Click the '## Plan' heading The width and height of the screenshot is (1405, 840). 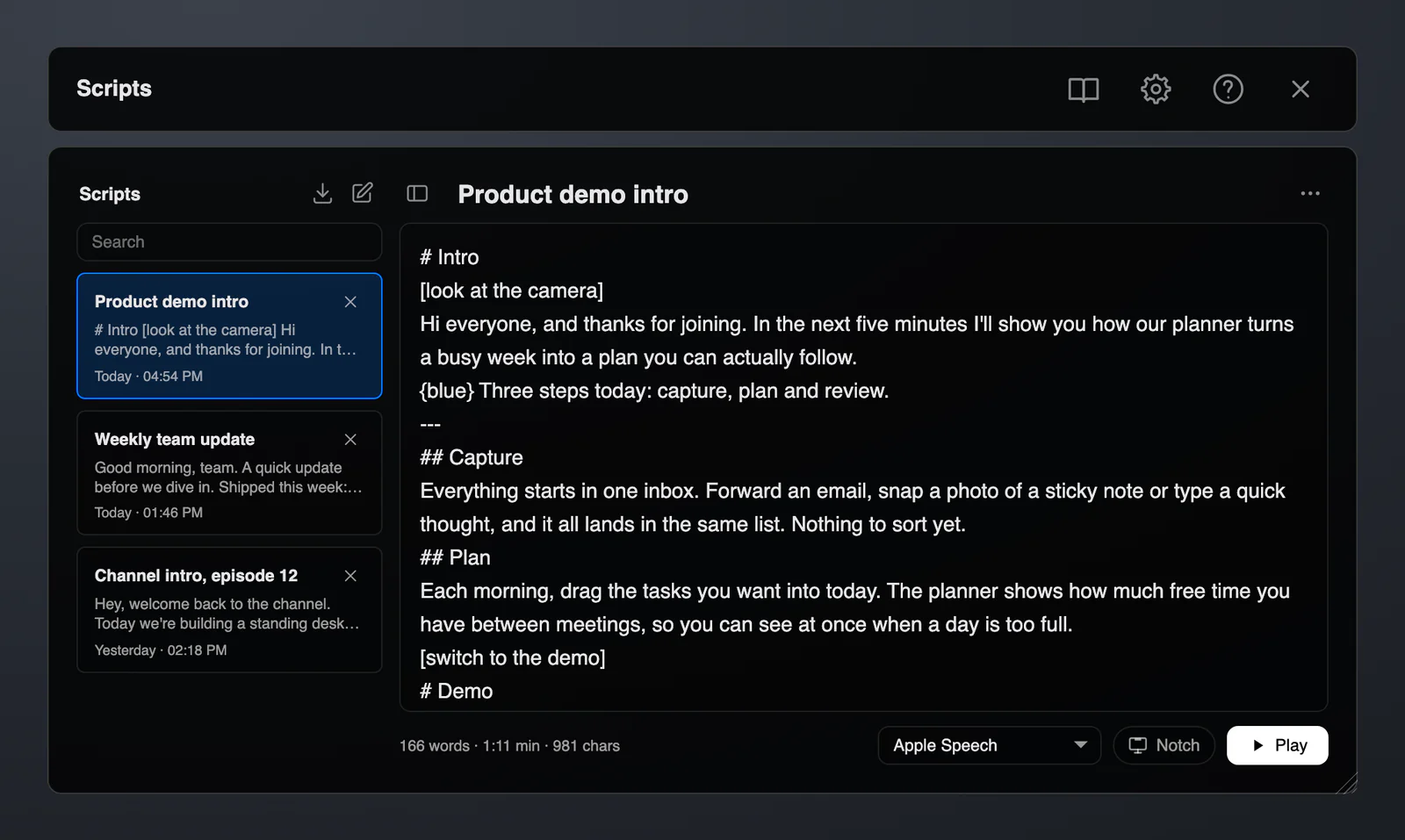pyautogui.click(x=455, y=557)
